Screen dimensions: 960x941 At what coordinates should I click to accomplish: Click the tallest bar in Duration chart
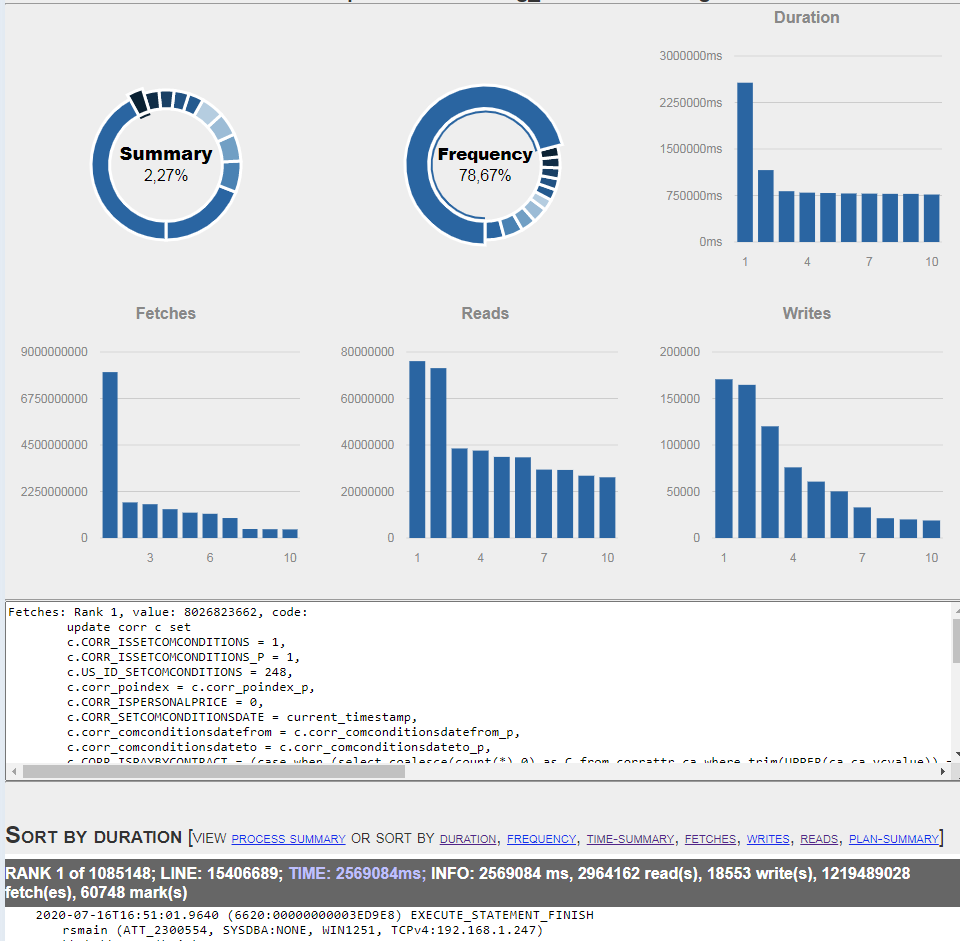[x=745, y=162]
